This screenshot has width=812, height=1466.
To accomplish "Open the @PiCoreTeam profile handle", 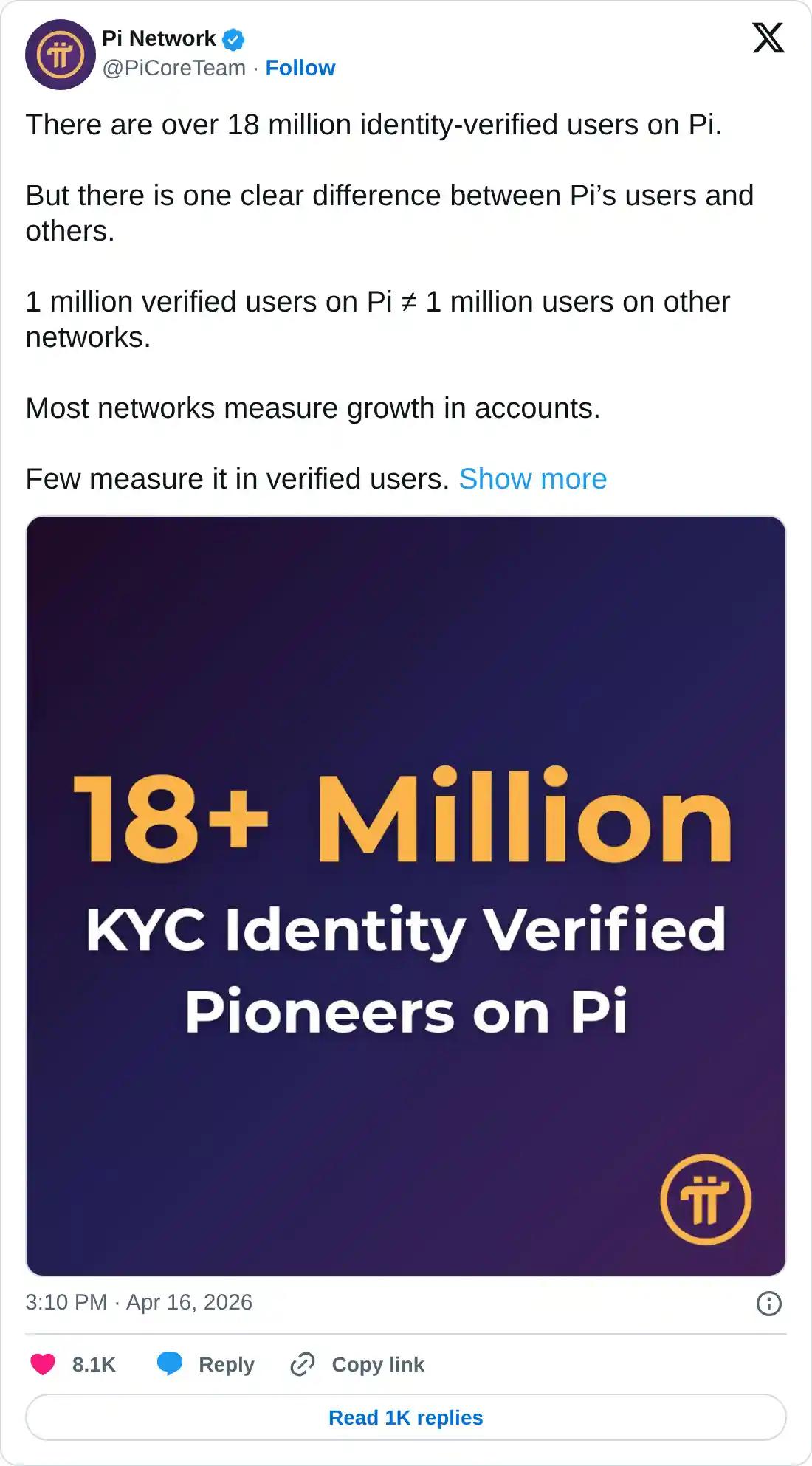I will 173,67.
